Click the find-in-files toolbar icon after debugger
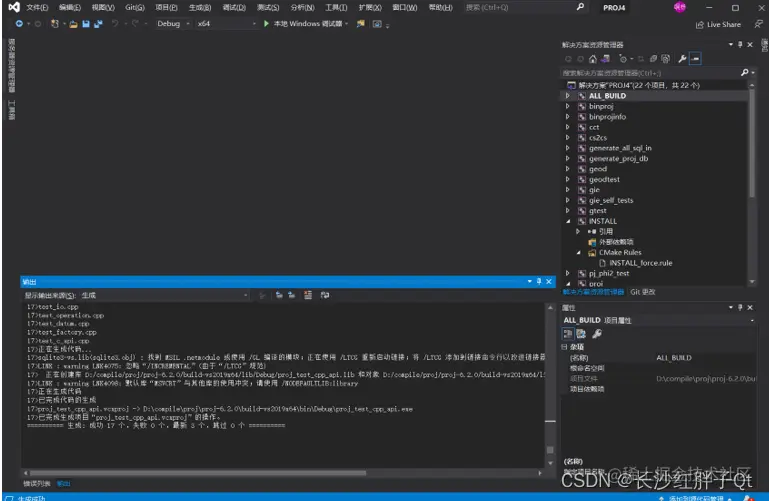Screen dimensions: 769x501 click(x=360, y=24)
